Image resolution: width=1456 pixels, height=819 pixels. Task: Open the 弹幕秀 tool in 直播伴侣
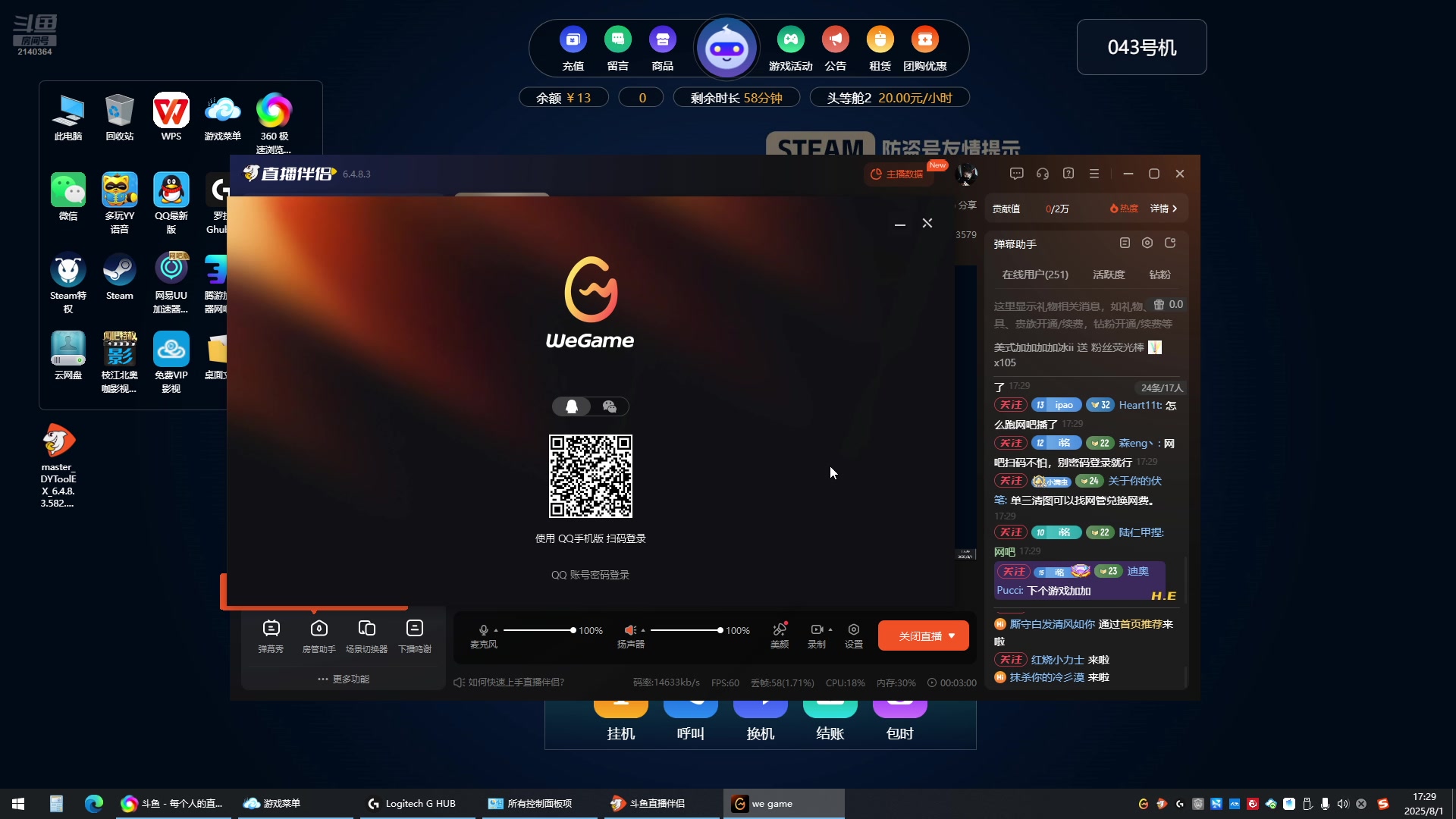click(271, 635)
